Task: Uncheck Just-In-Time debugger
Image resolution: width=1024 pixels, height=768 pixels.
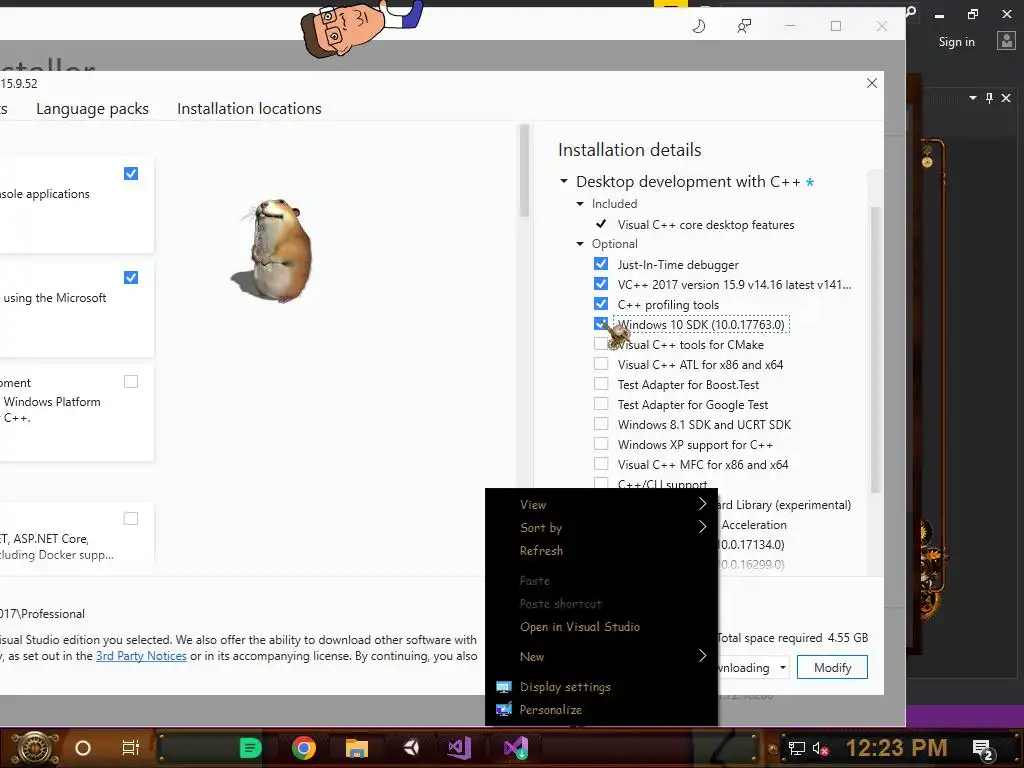Action: [601, 264]
